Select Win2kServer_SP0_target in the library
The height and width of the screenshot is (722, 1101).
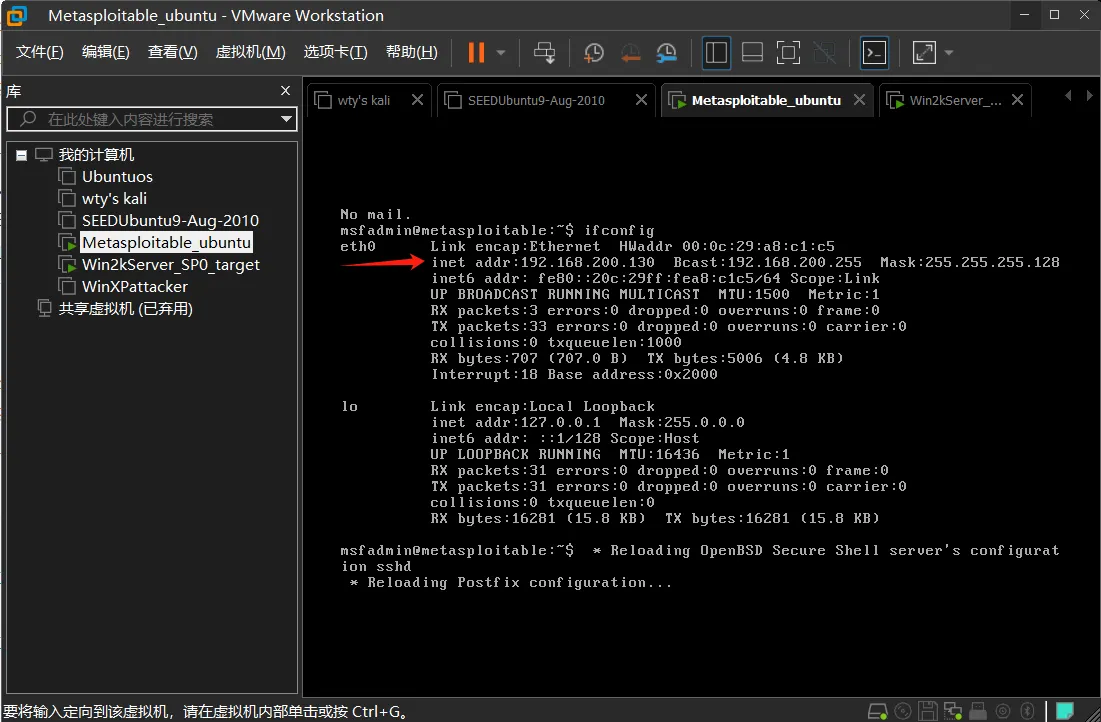click(171, 265)
